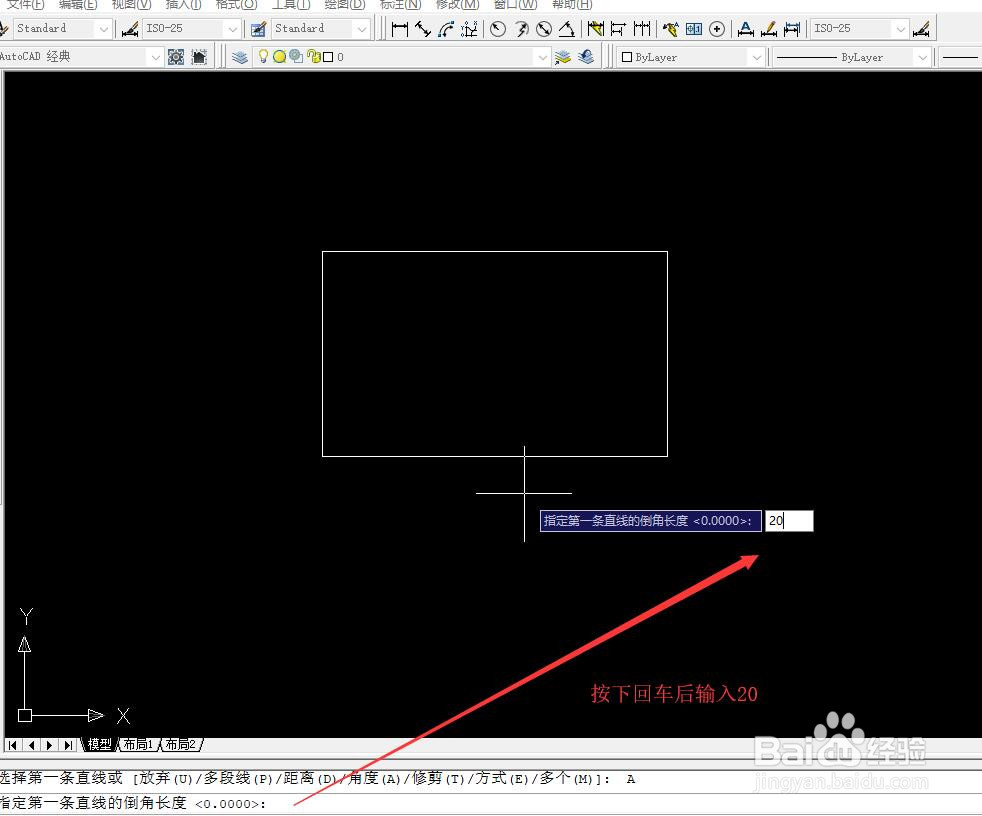The height and width of the screenshot is (816, 982).
Task: Go to previous layout tab arrow
Action: [x=31, y=745]
